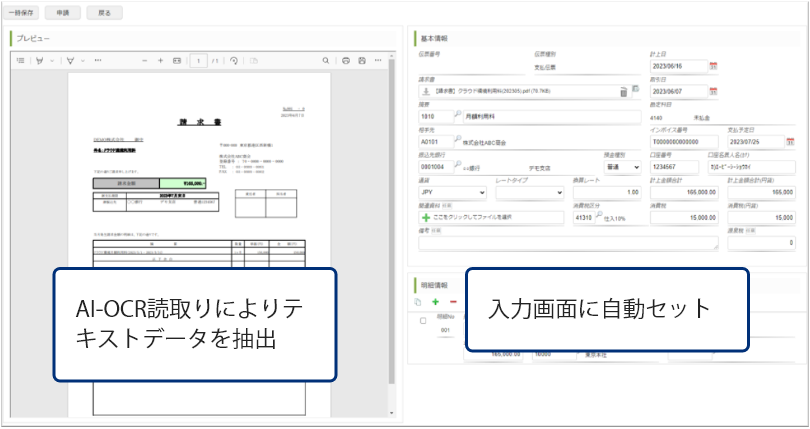Viewport: 810px width, 429px height.
Task: Open search lookup next to bank code 0001004
Action: [458, 164]
